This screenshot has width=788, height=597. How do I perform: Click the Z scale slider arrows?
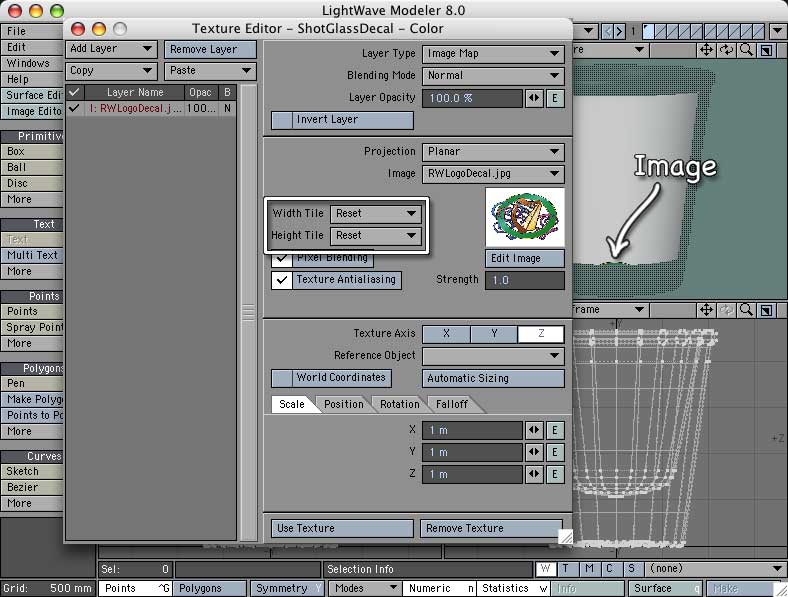tap(534, 474)
